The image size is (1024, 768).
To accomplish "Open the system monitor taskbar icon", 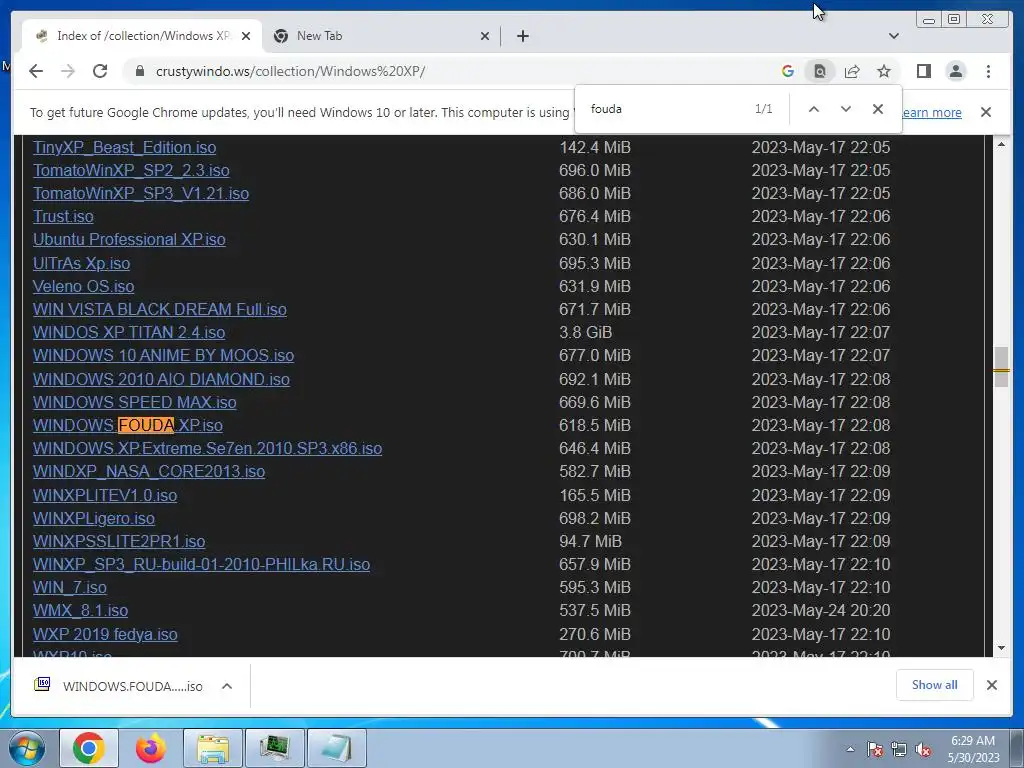I will pos(274,748).
